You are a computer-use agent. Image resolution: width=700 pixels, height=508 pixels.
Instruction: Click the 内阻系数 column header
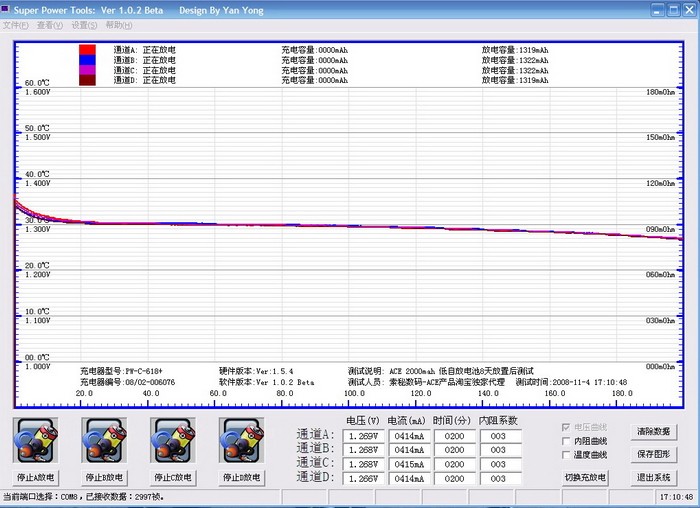point(498,421)
